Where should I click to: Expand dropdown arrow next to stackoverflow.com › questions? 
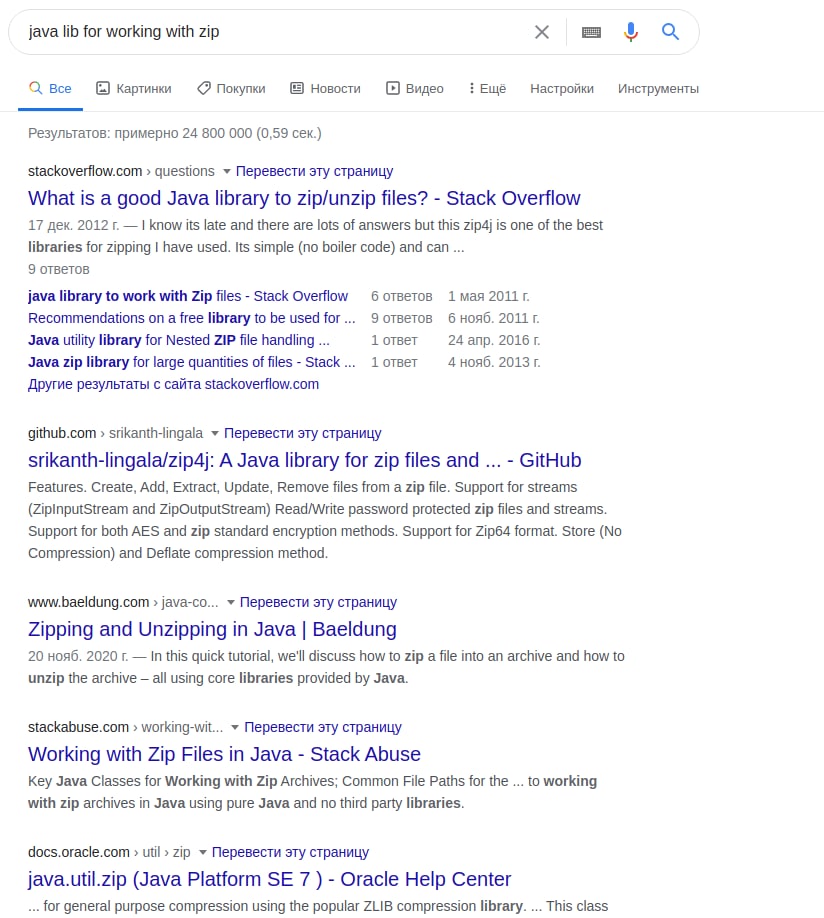(x=227, y=172)
